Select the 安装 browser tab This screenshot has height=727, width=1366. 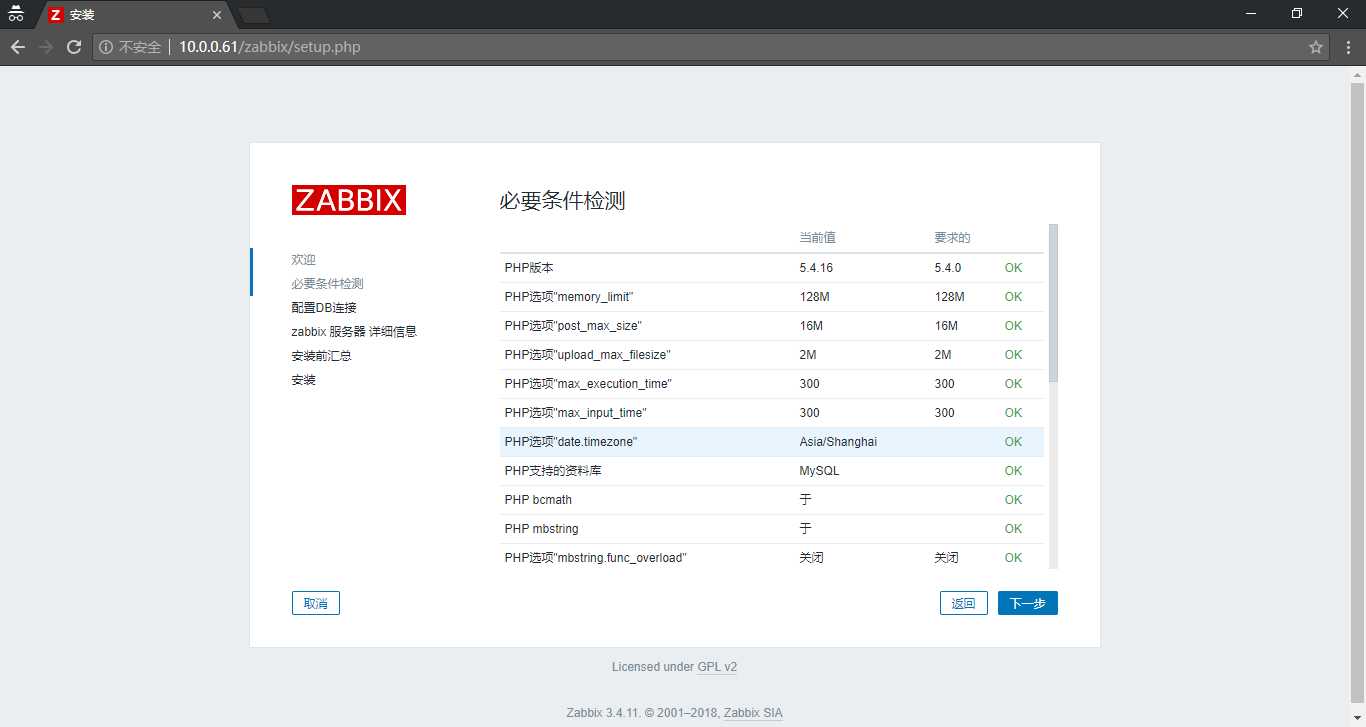135,15
